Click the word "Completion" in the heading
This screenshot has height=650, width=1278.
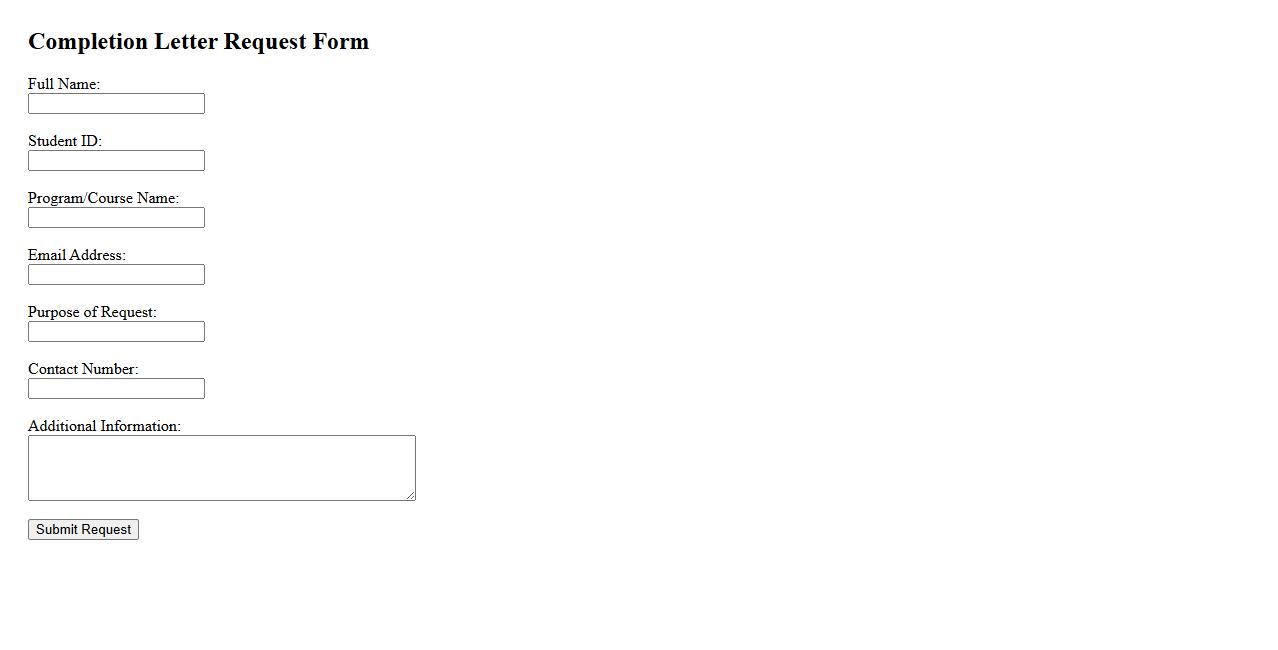click(x=88, y=42)
